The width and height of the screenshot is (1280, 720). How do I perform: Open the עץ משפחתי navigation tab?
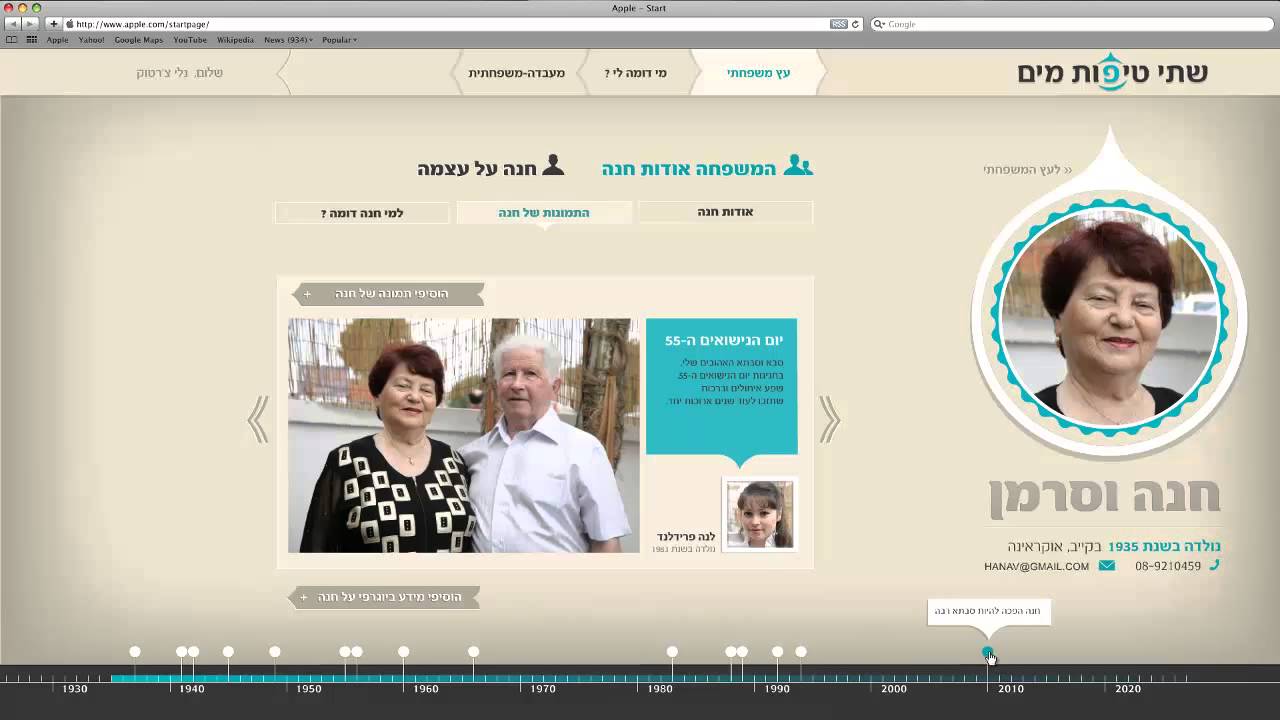tap(758, 73)
